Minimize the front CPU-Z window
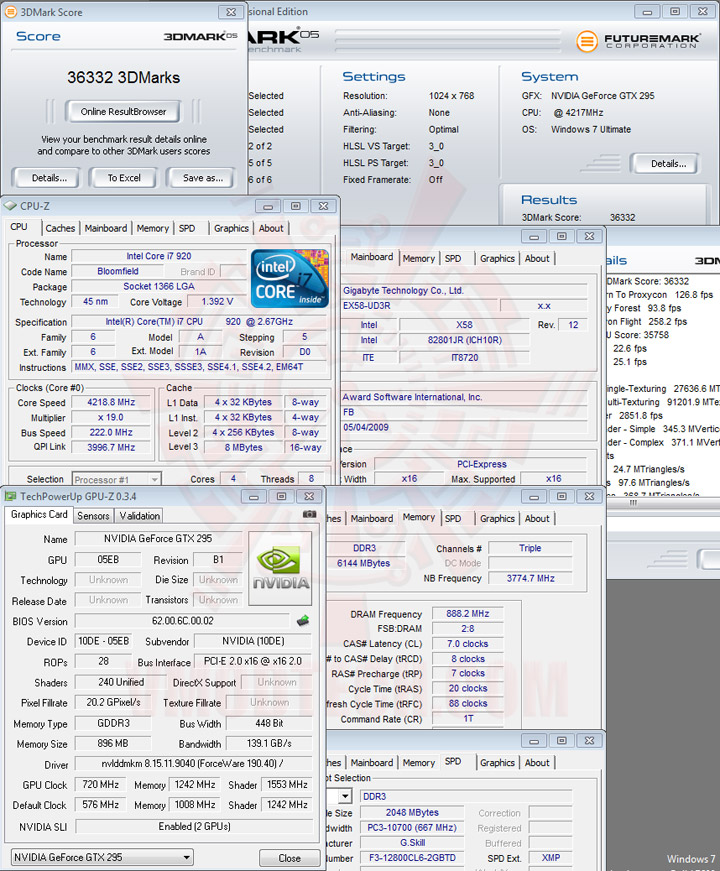The width and height of the screenshot is (720, 871). click(x=268, y=206)
